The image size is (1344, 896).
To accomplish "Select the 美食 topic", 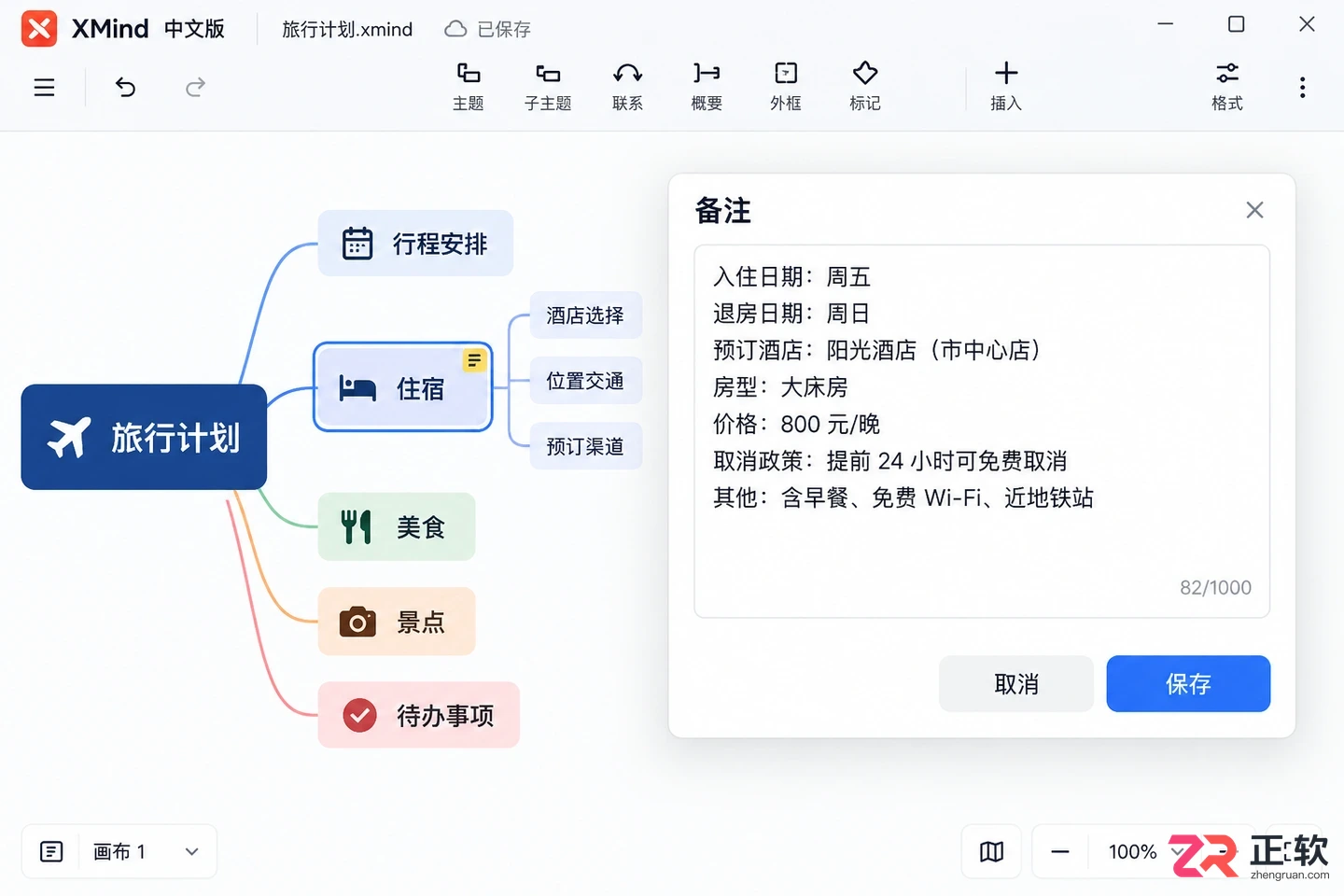I will pos(397,527).
